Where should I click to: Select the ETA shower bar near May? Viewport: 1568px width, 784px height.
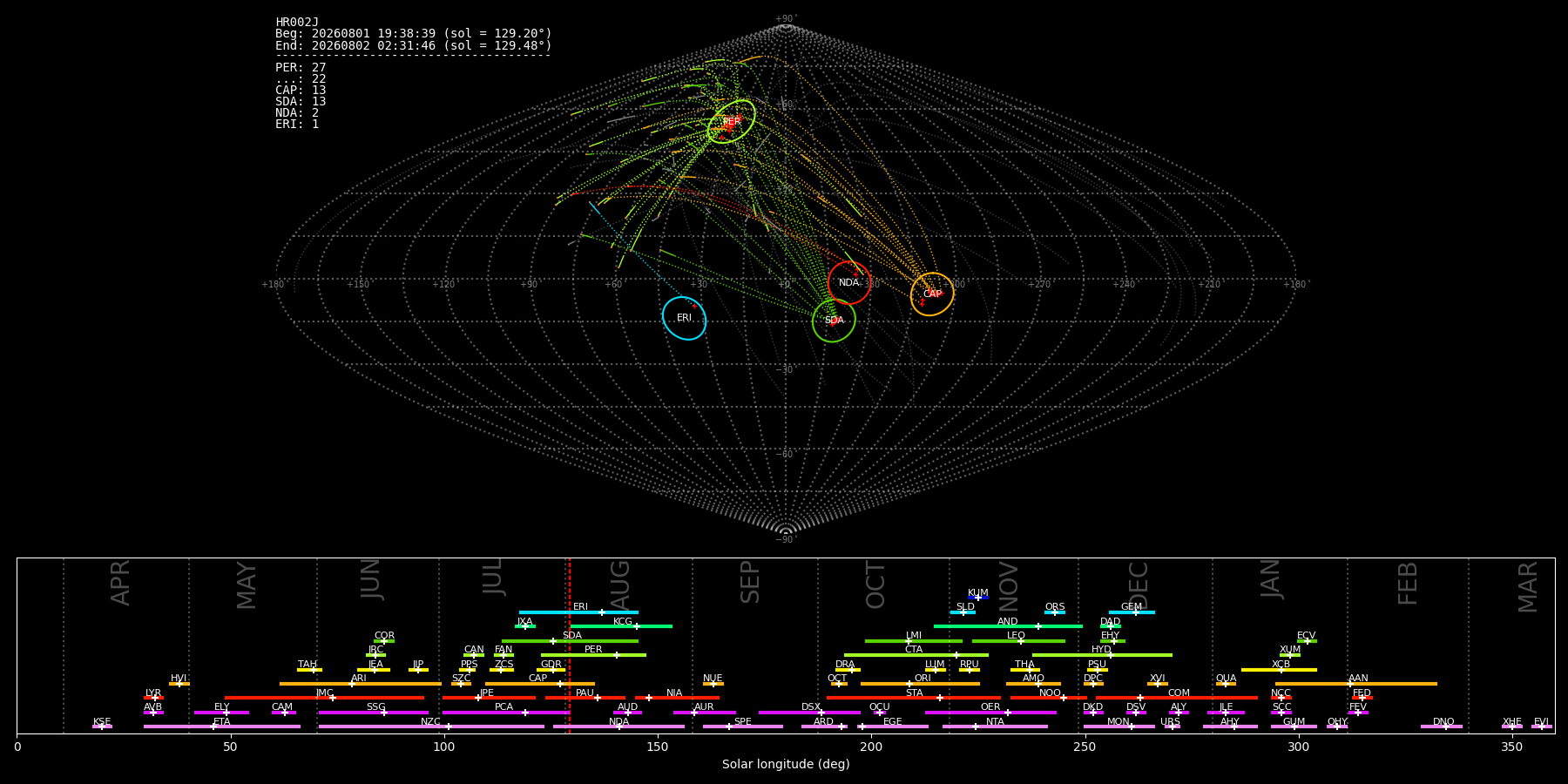tap(222, 727)
